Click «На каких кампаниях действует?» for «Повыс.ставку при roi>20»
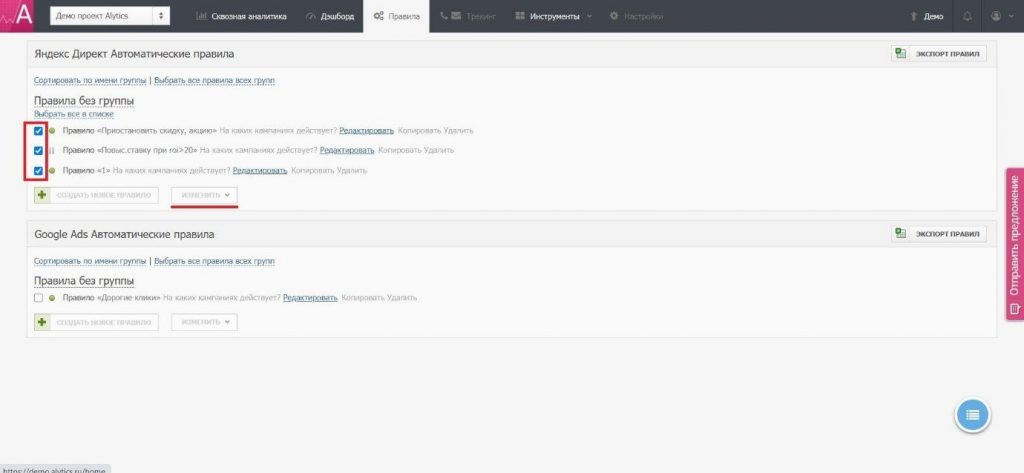 coord(259,150)
